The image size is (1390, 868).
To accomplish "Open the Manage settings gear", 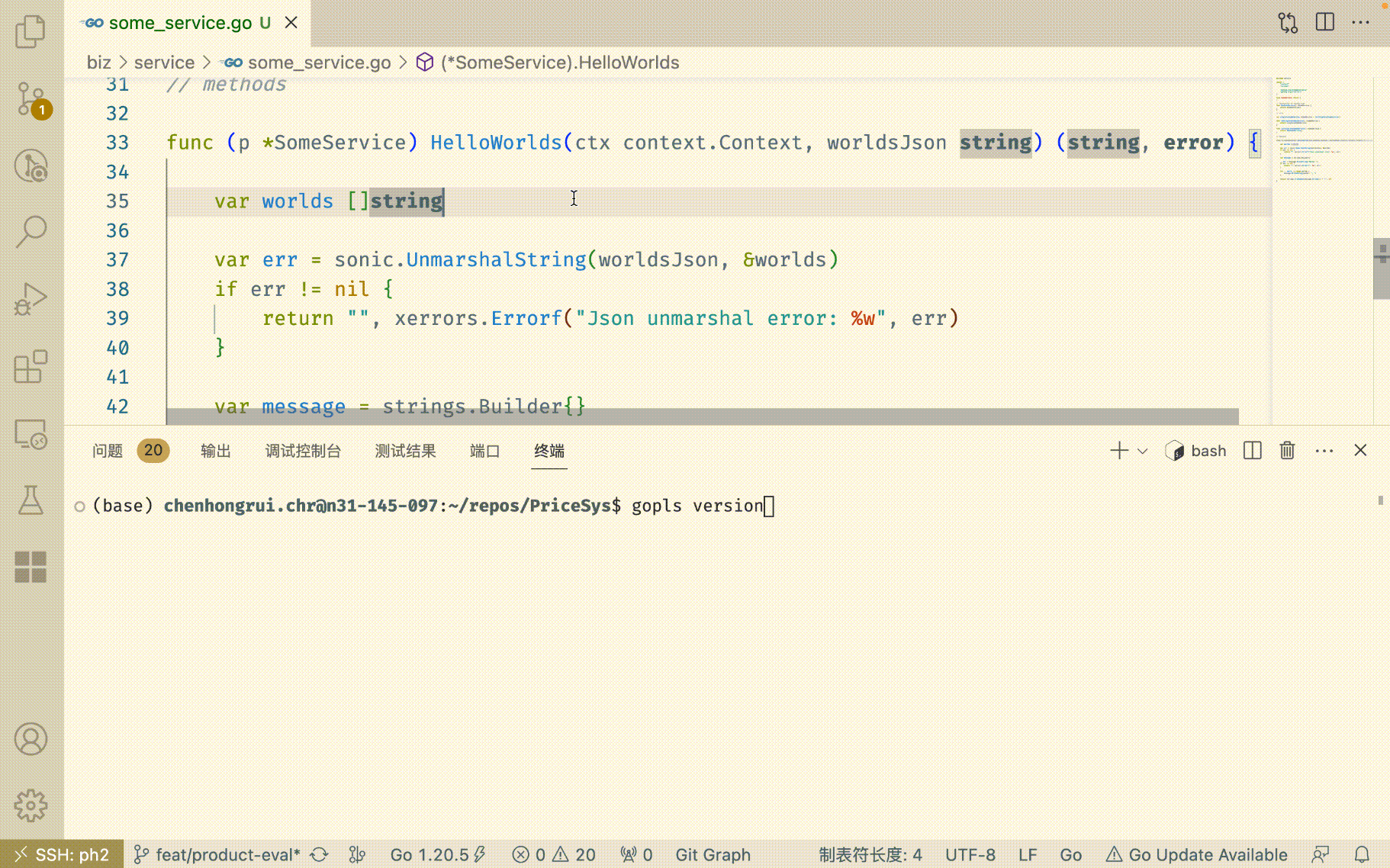I will coord(31,804).
